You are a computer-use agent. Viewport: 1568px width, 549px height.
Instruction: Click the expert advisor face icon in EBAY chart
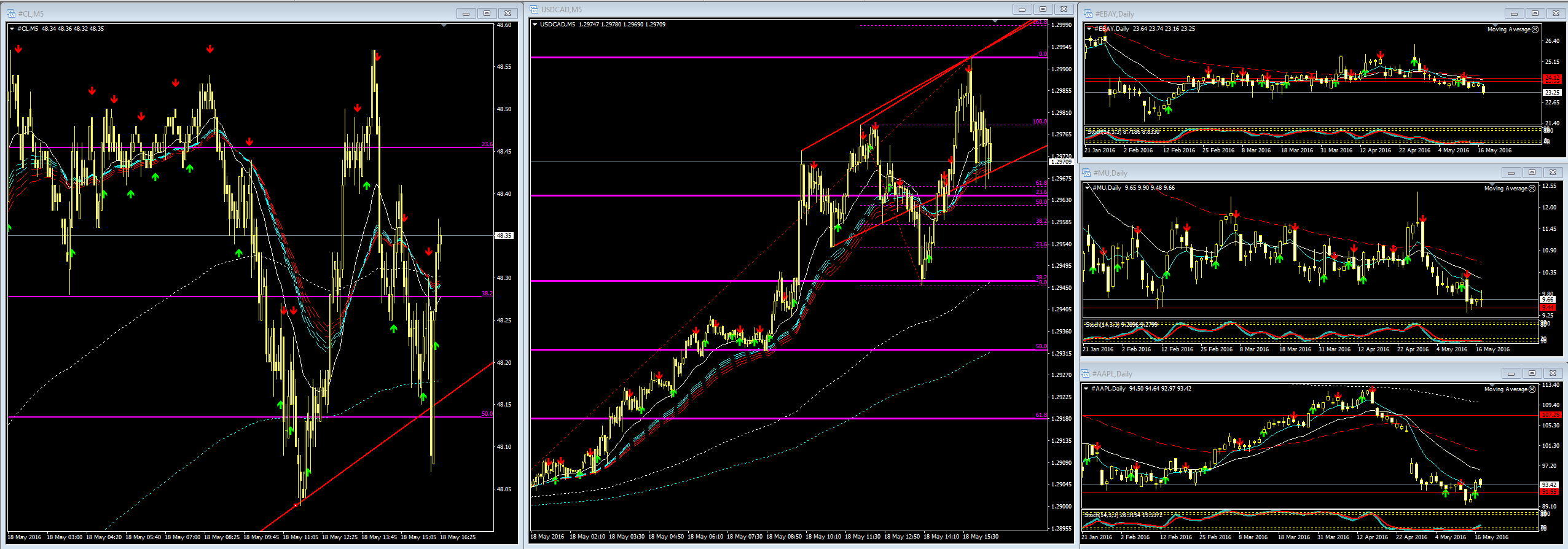[x=1535, y=29]
